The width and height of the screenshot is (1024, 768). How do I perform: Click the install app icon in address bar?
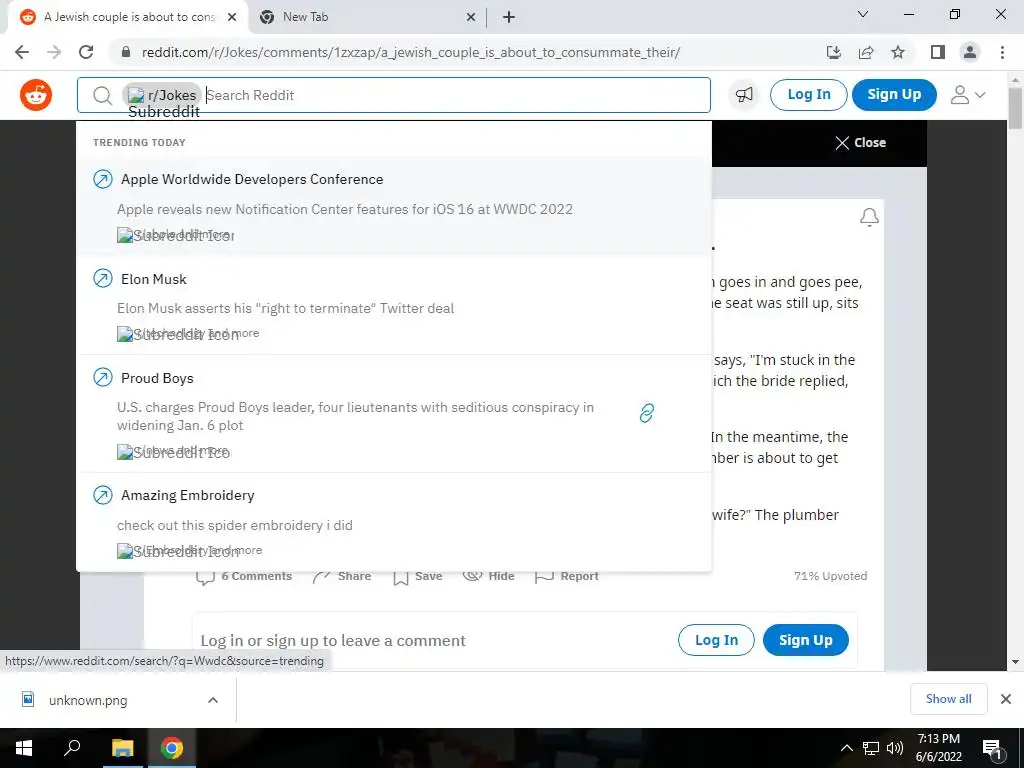click(x=833, y=52)
